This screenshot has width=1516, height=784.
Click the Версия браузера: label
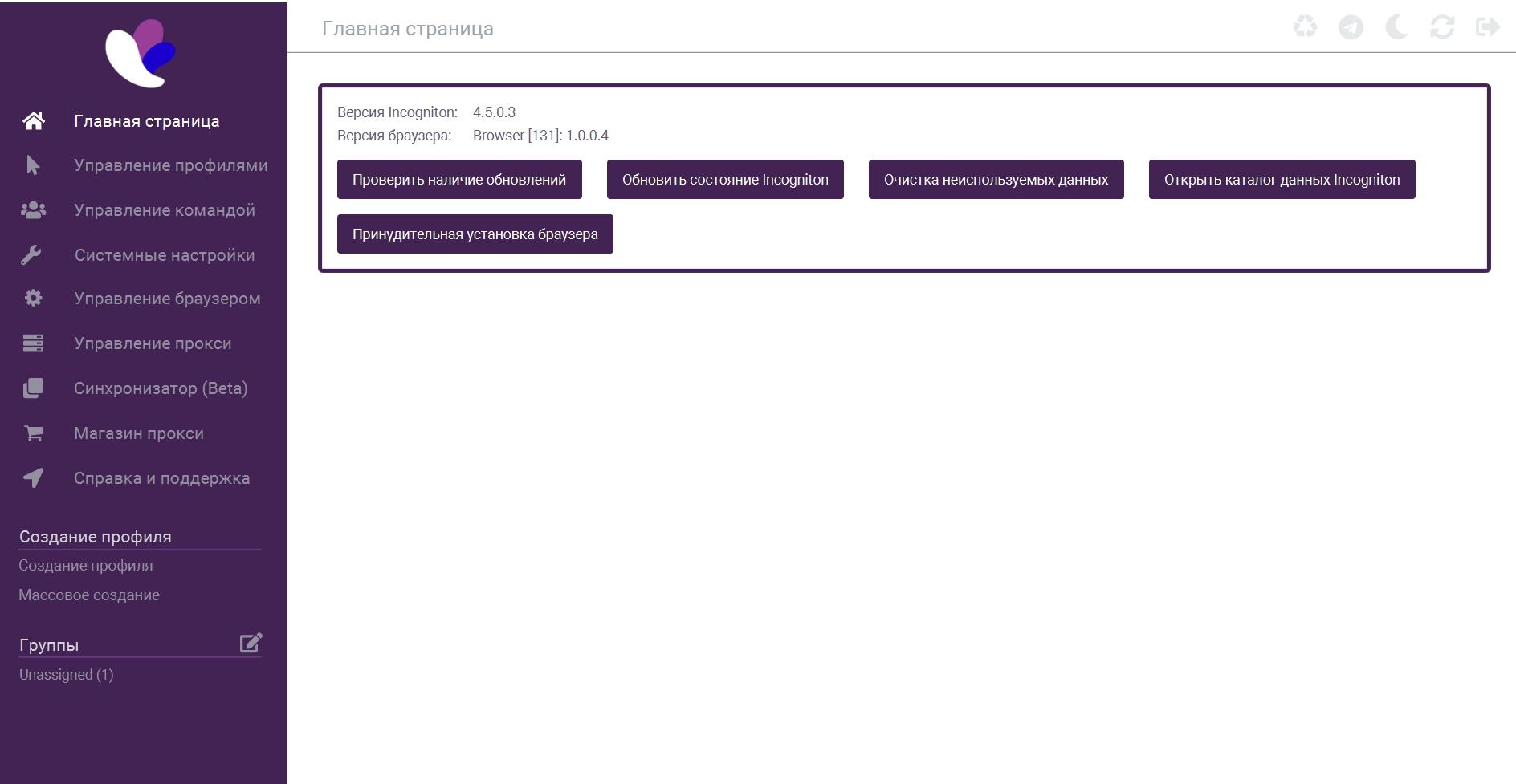click(394, 136)
